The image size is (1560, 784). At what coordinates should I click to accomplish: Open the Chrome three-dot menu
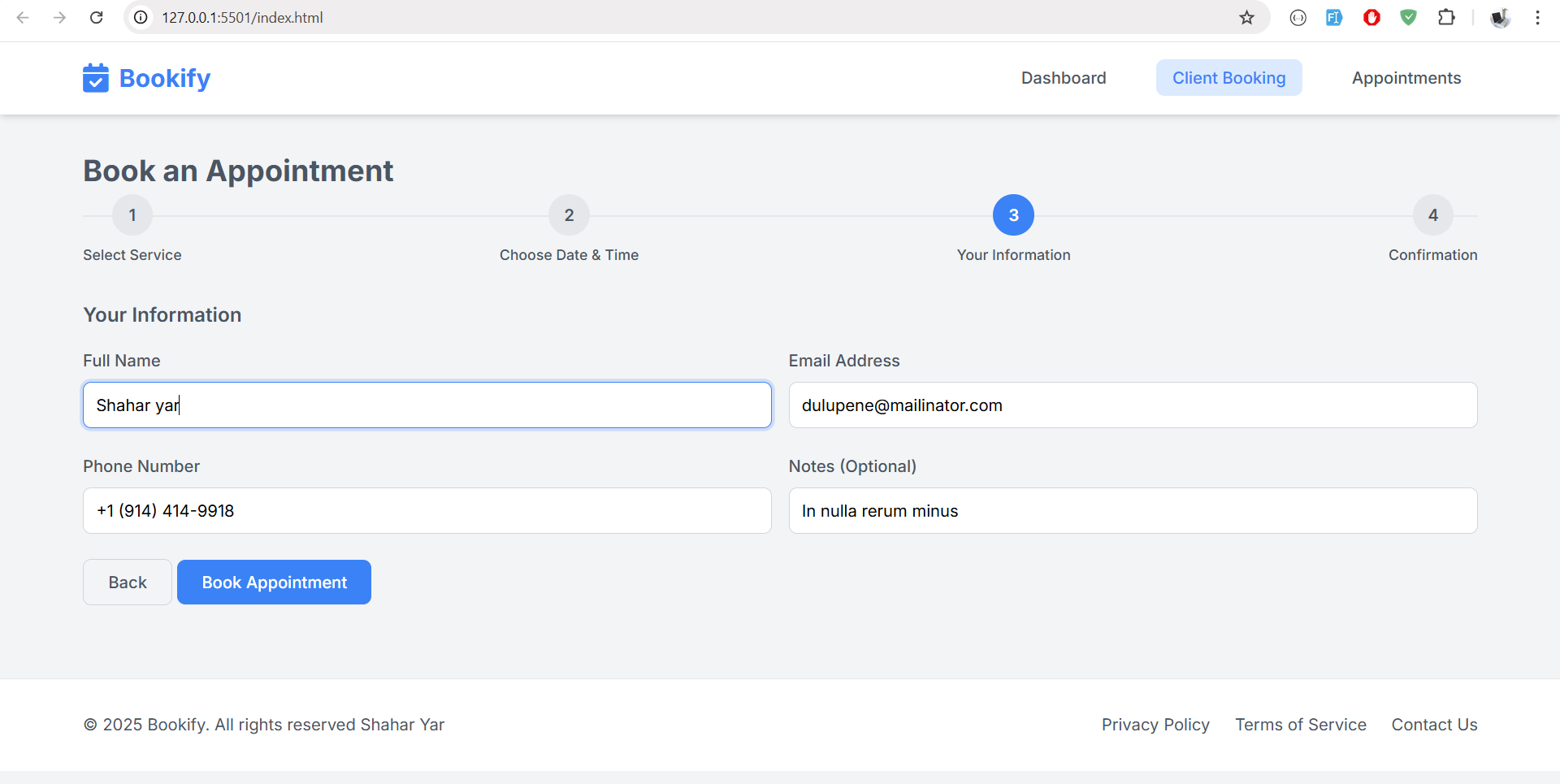(x=1537, y=17)
